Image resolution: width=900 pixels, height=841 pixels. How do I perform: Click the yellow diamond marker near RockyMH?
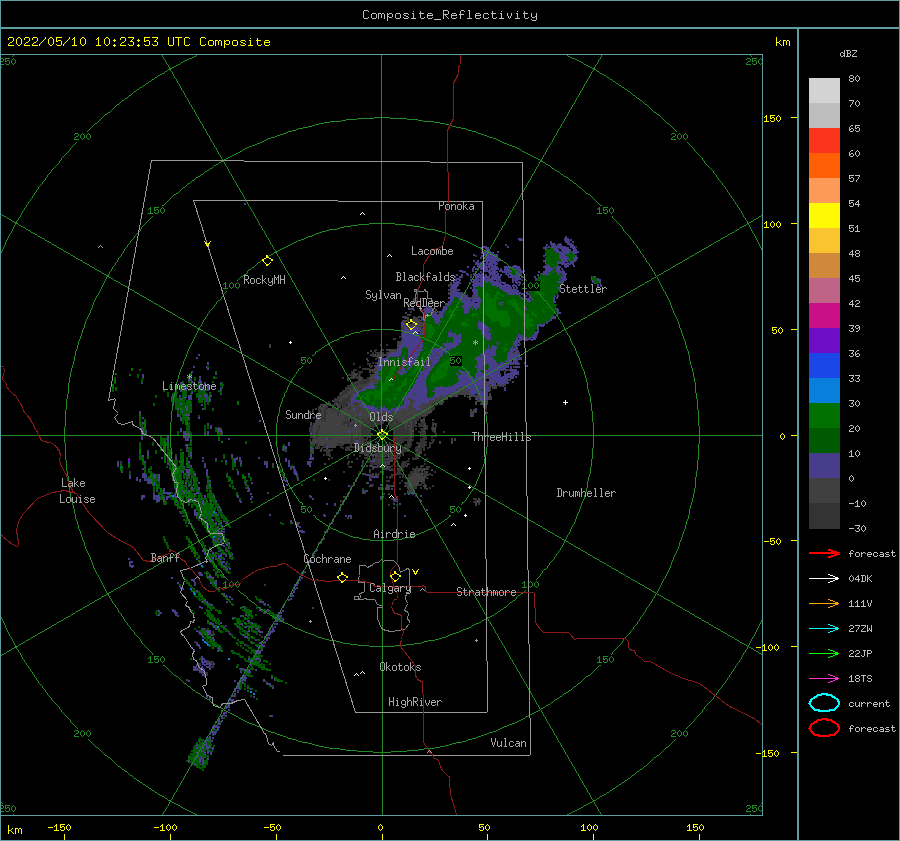(x=267, y=261)
